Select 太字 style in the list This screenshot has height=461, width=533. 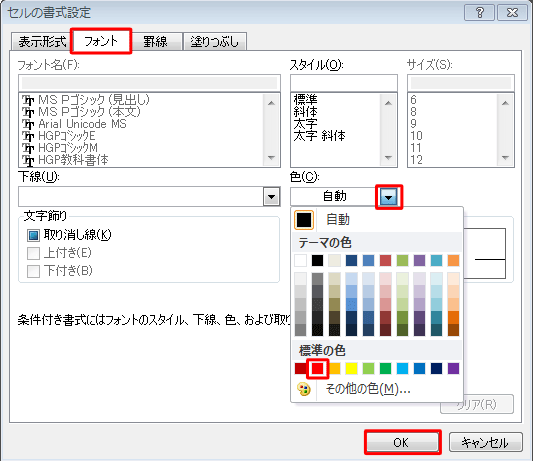305,124
